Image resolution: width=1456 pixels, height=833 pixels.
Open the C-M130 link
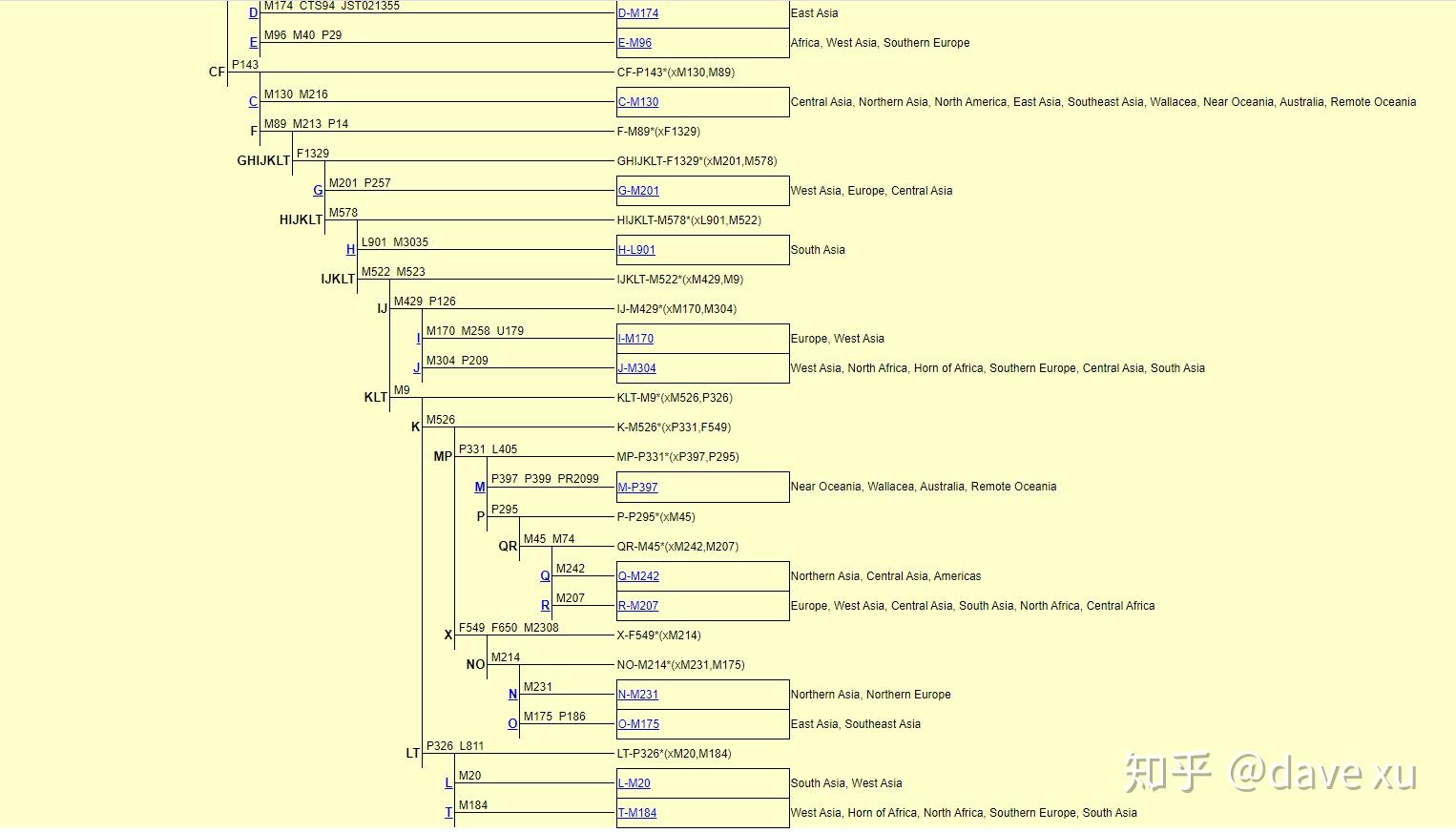click(x=638, y=102)
